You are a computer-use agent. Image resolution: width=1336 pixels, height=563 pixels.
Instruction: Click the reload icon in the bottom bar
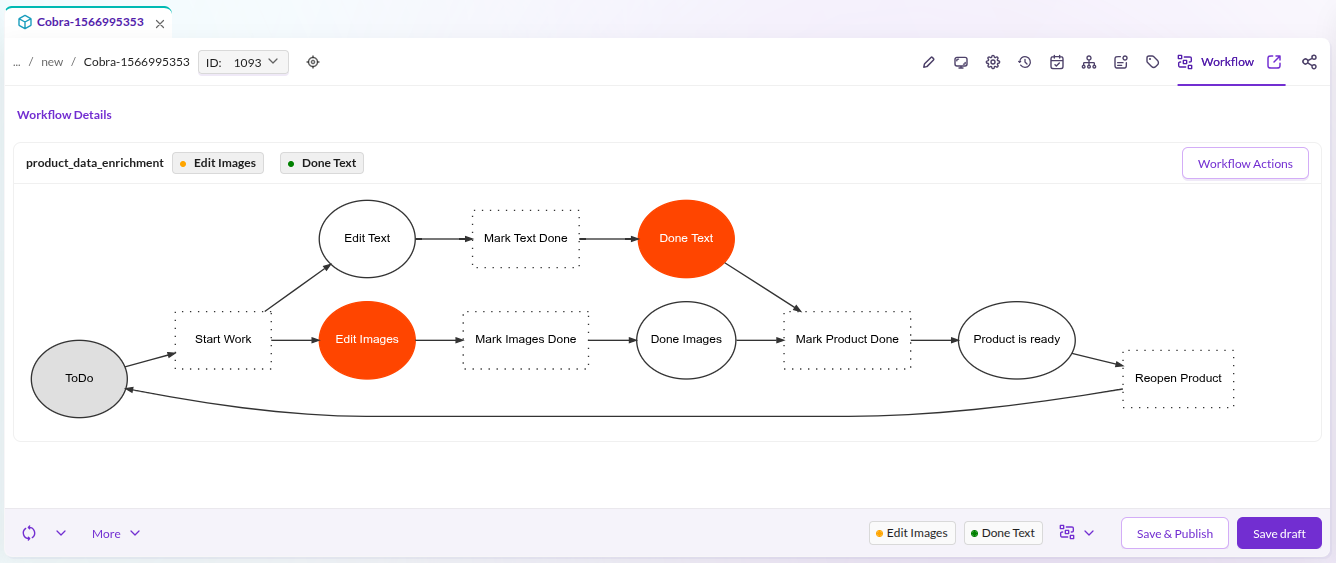click(x=29, y=533)
